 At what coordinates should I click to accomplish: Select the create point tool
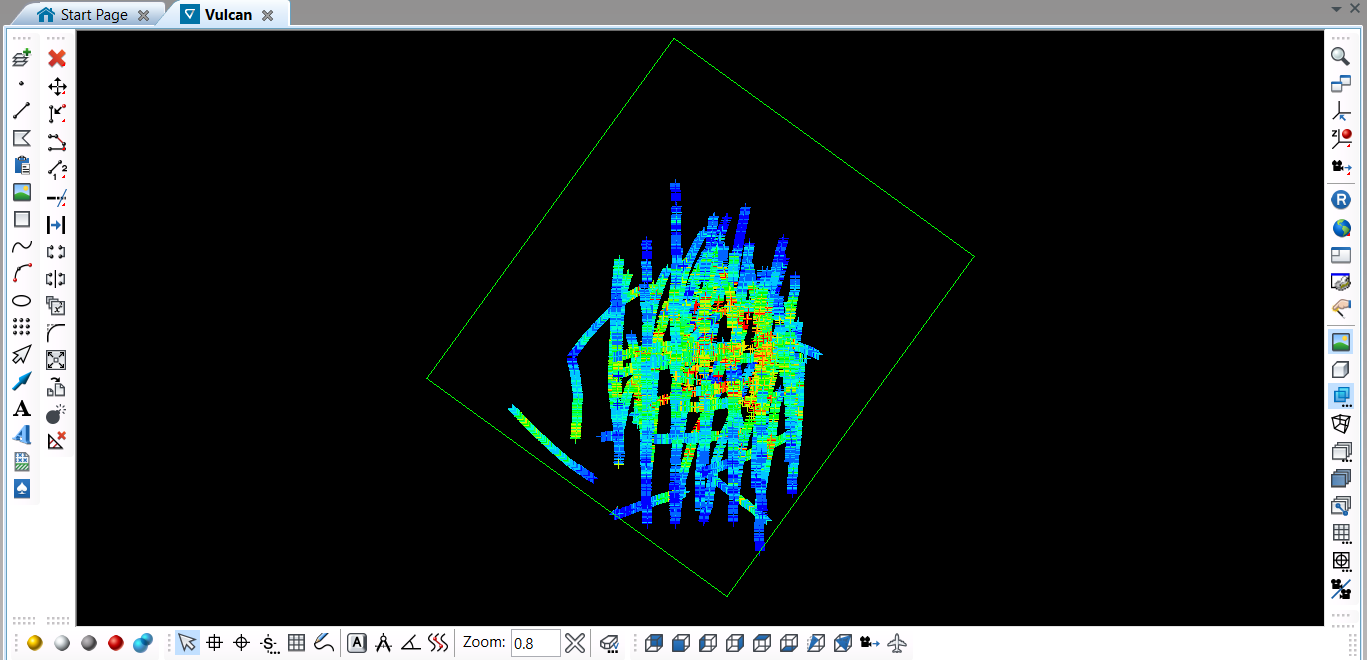click(x=22, y=85)
